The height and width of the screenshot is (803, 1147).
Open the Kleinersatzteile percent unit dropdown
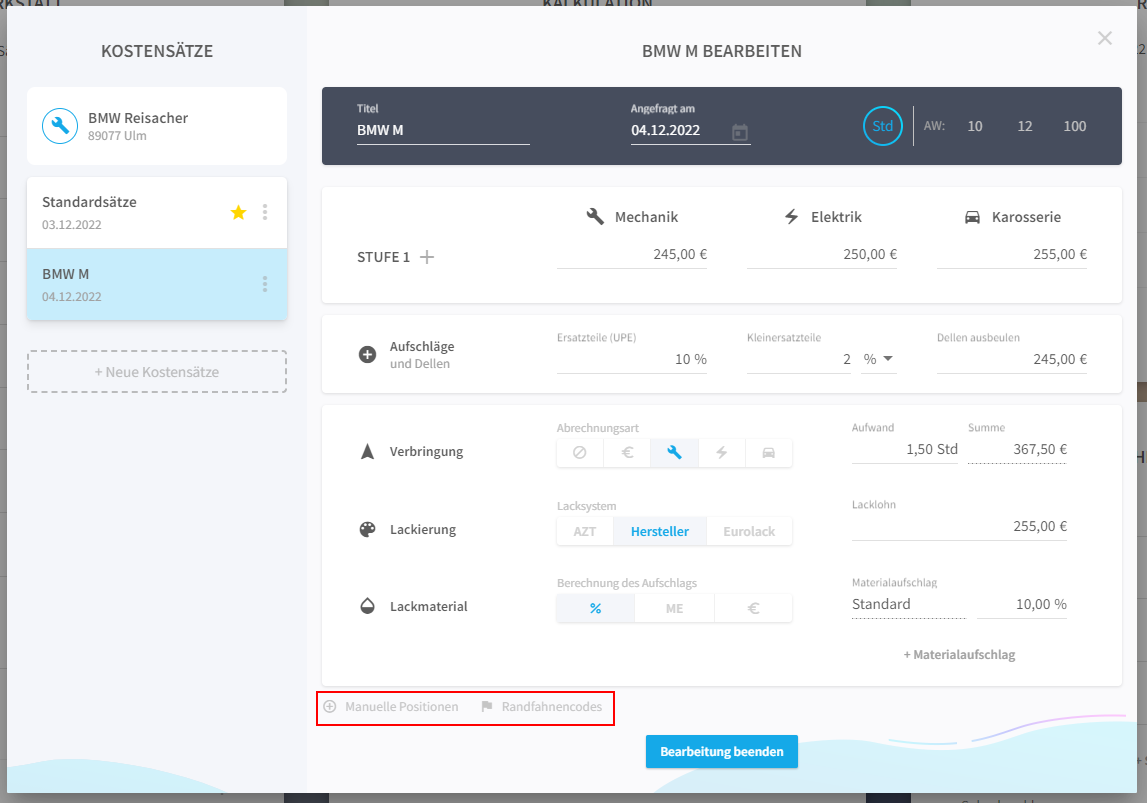pyautogui.click(x=879, y=359)
